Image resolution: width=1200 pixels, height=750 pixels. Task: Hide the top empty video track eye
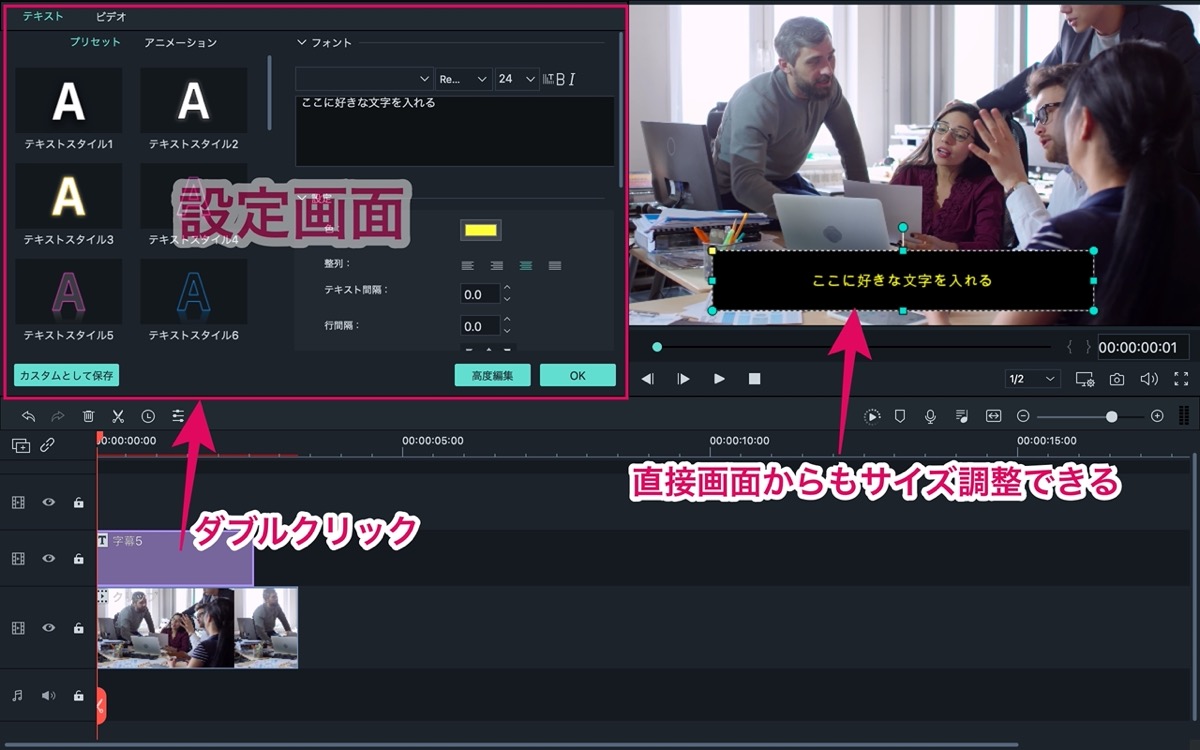click(48, 502)
